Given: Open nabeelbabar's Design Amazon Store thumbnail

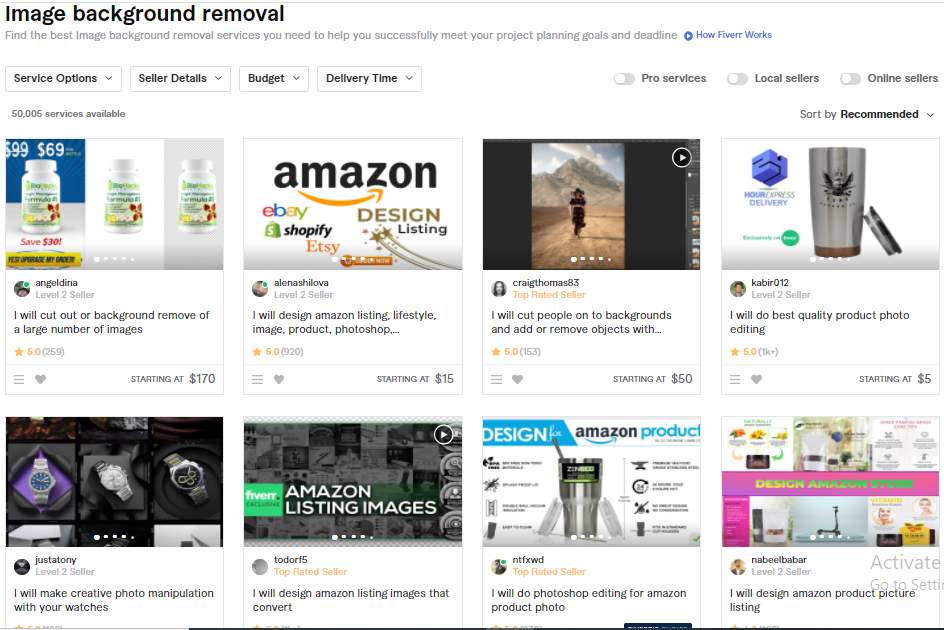Looking at the screenshot, I should (830, 482).
